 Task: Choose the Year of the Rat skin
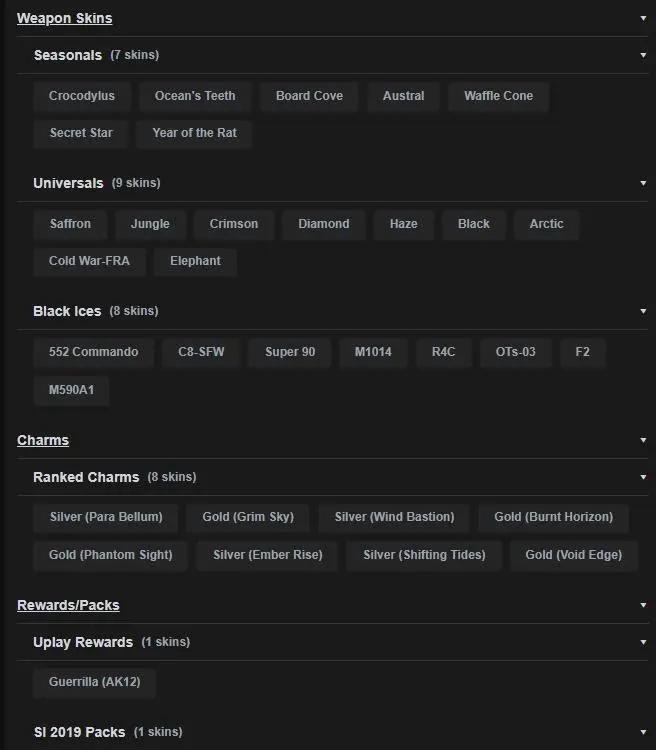(x=194, y=133)
